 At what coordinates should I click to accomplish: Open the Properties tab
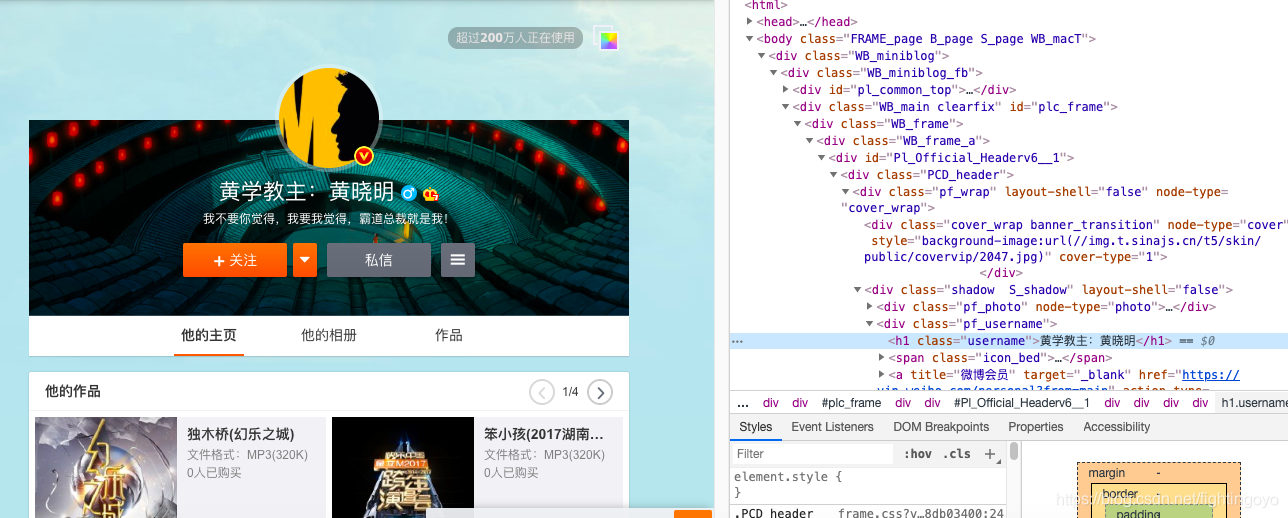click(1036, 427)
